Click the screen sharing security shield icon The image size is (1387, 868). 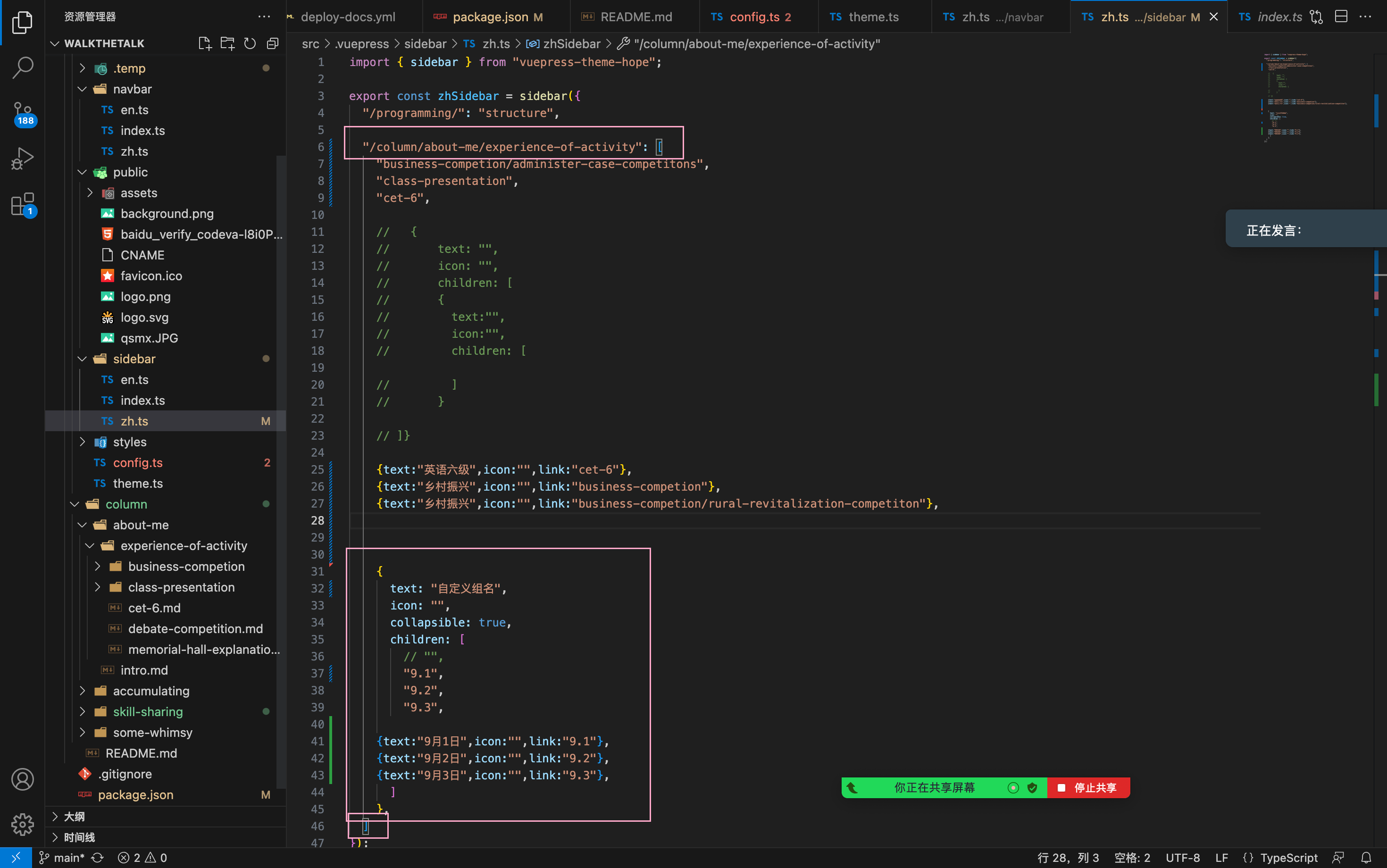1032,788
